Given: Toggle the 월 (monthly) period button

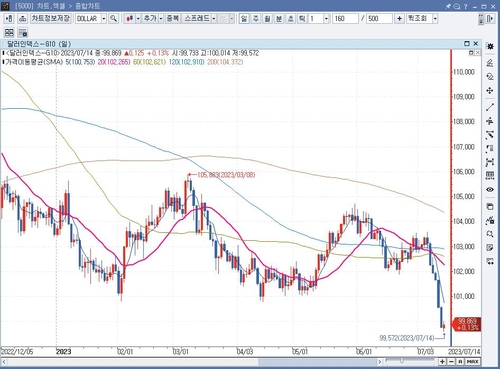Looking at the screenshot, I should click(267, 19).
